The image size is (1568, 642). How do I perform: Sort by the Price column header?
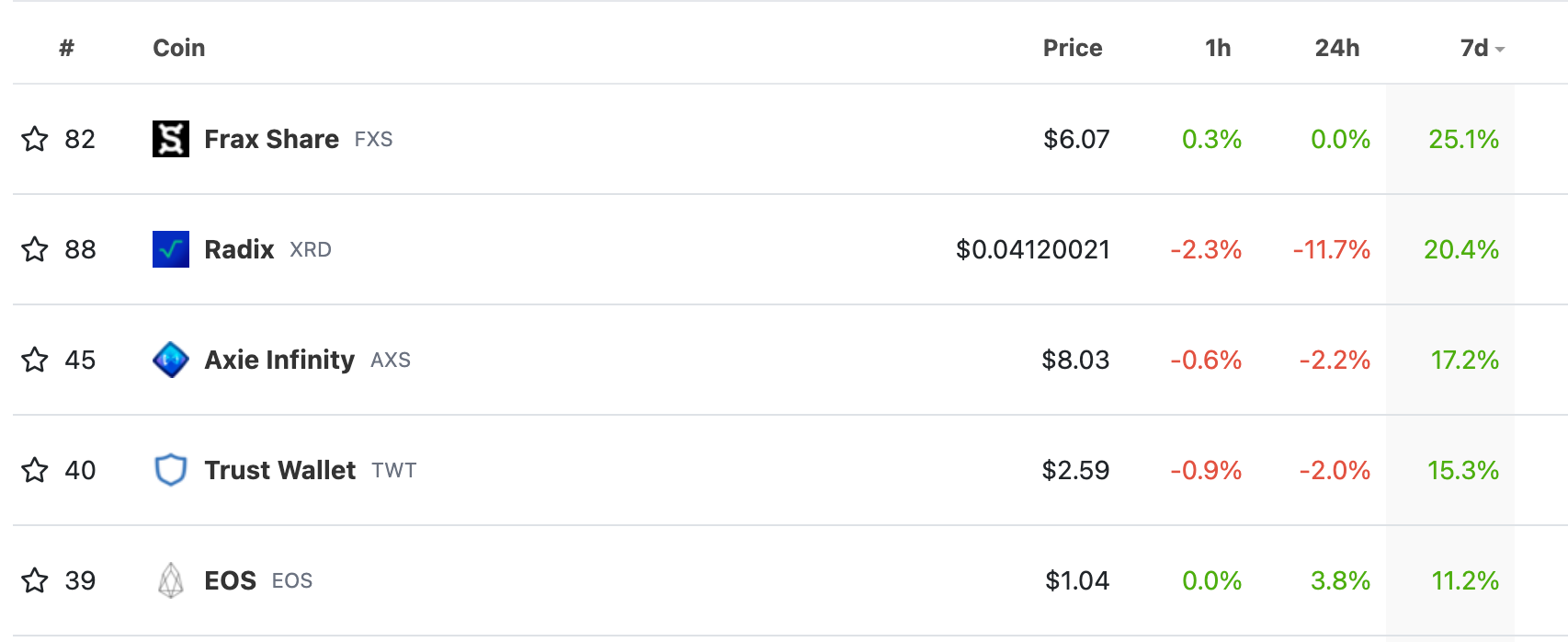(x=1073, y=48)
